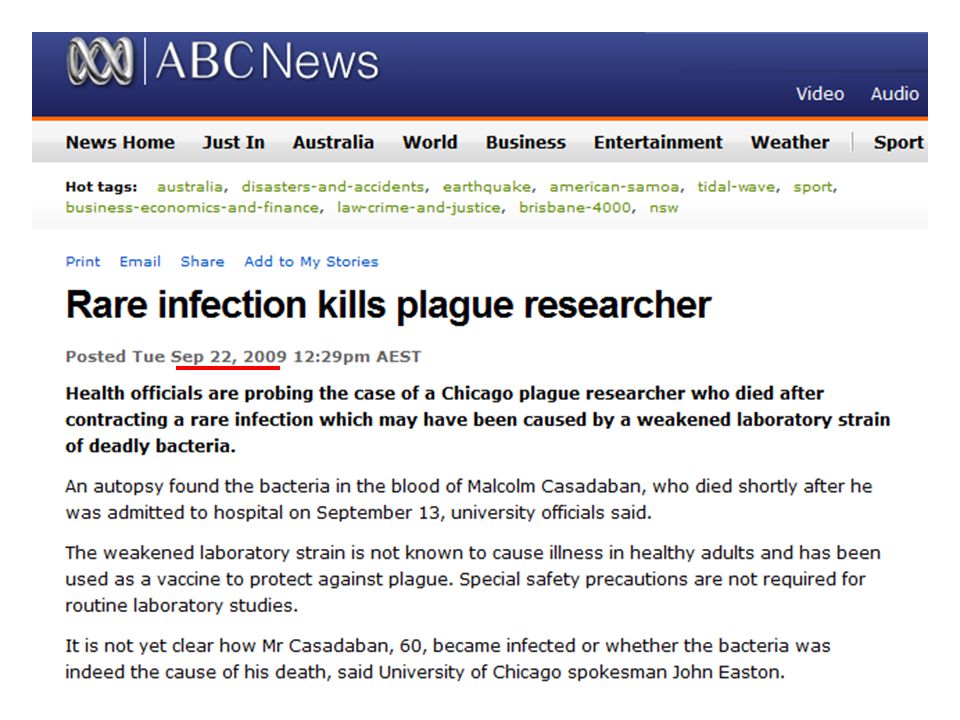The height and width of the screenshot is (720, 960).
Task: Click the paragraph starting 'It is not yet clear'
Action: click(x=448, y=659)
